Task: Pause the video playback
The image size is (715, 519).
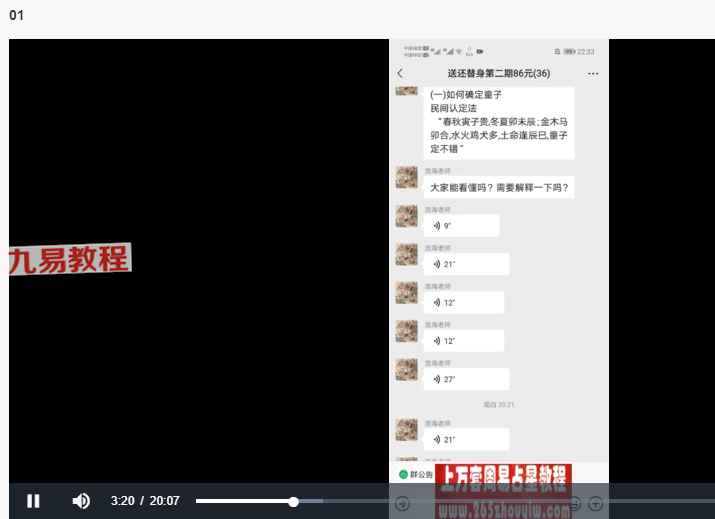Action: pyautogui.click(x=33, y=501)
